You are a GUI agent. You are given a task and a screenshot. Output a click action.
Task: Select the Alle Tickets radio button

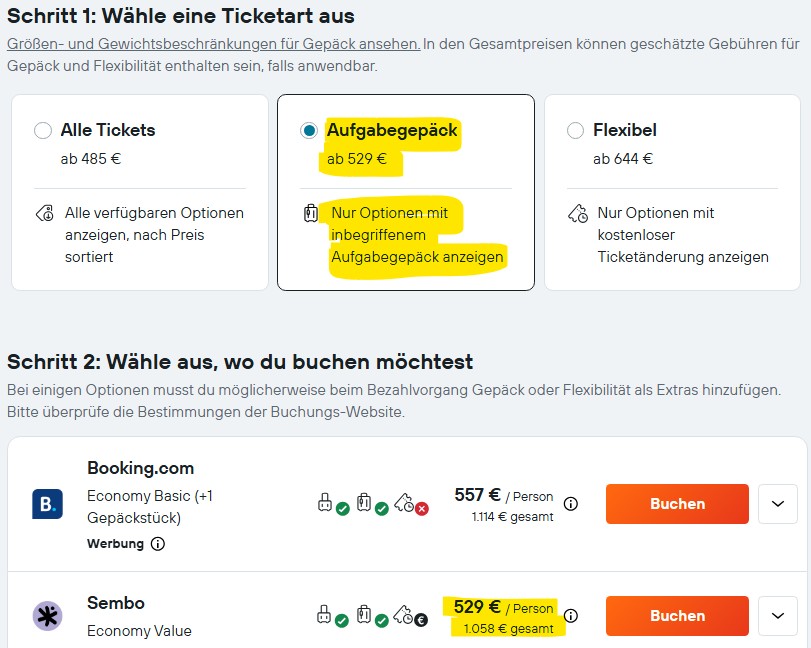42,130
